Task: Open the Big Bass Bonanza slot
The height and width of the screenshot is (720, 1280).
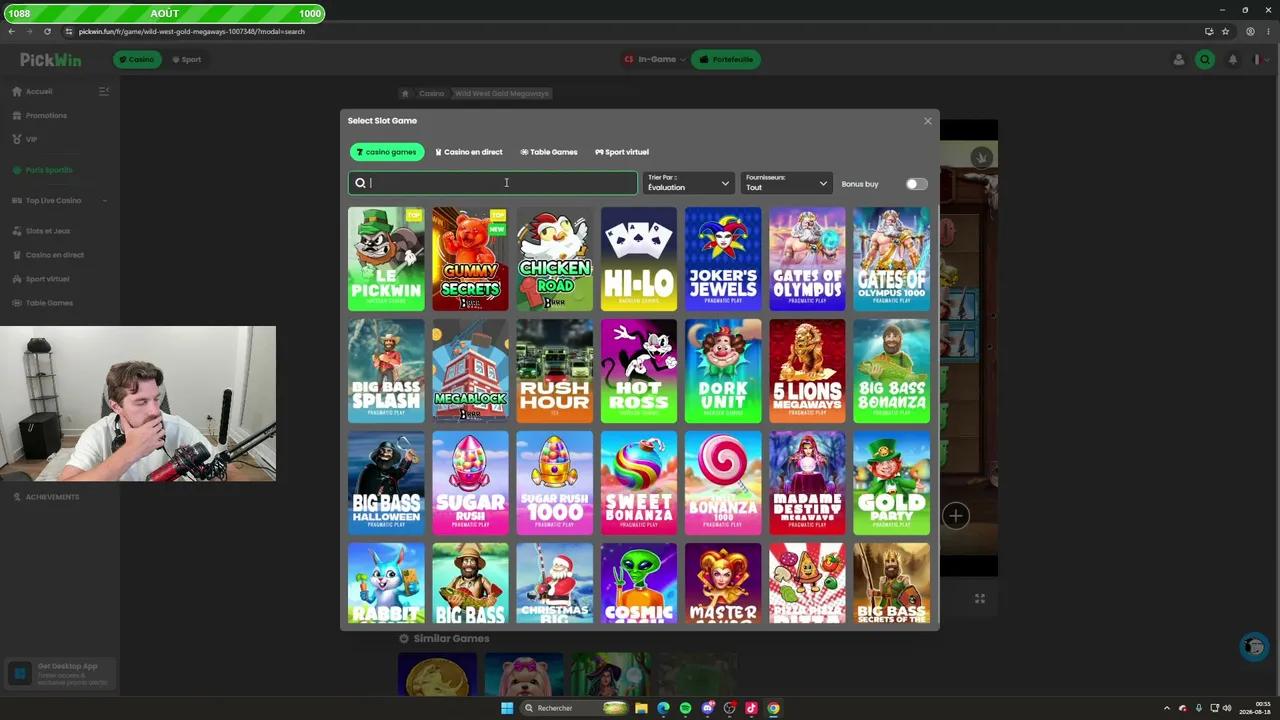Action: click(x=891, y=371)
